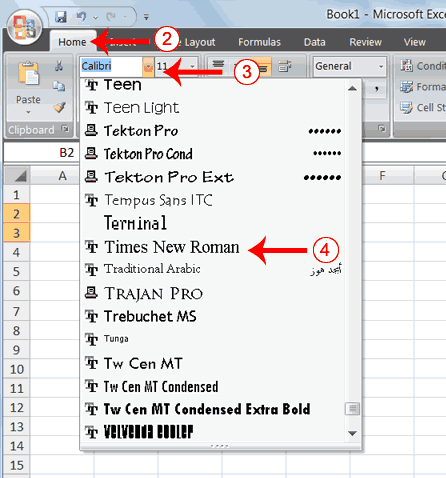Viewport: 446px width, 478px height.
Task: Click the printer icon beside Trajan Pro
Action: [91, 292]
